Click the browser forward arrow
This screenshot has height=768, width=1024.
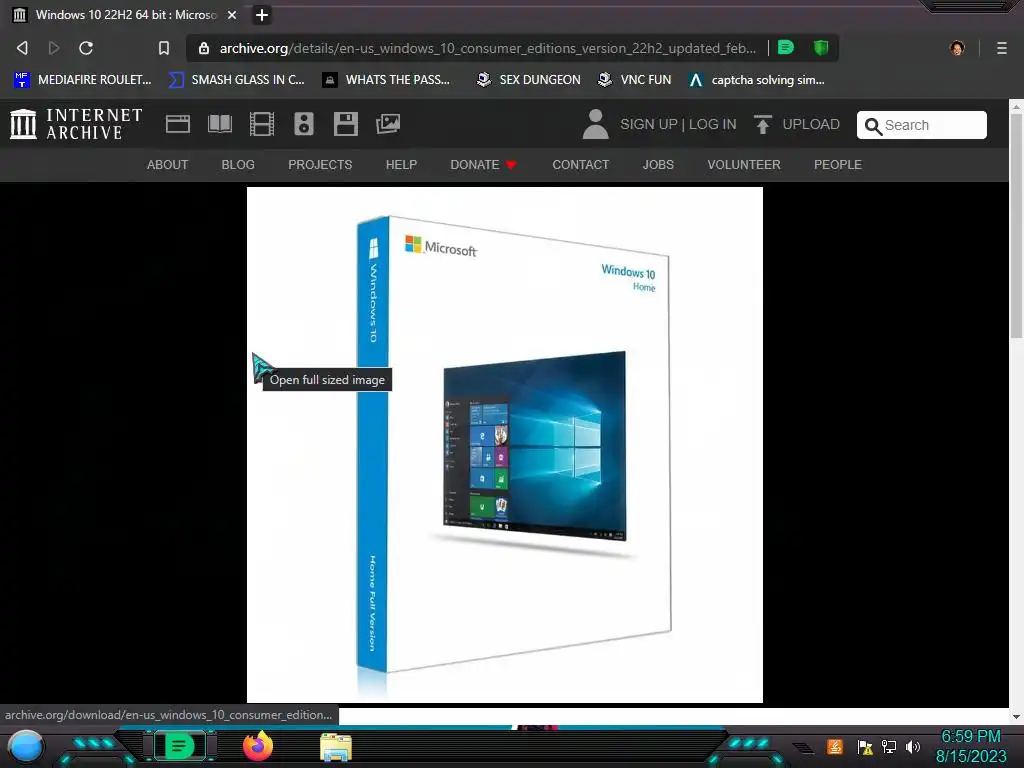pos(54,48)
